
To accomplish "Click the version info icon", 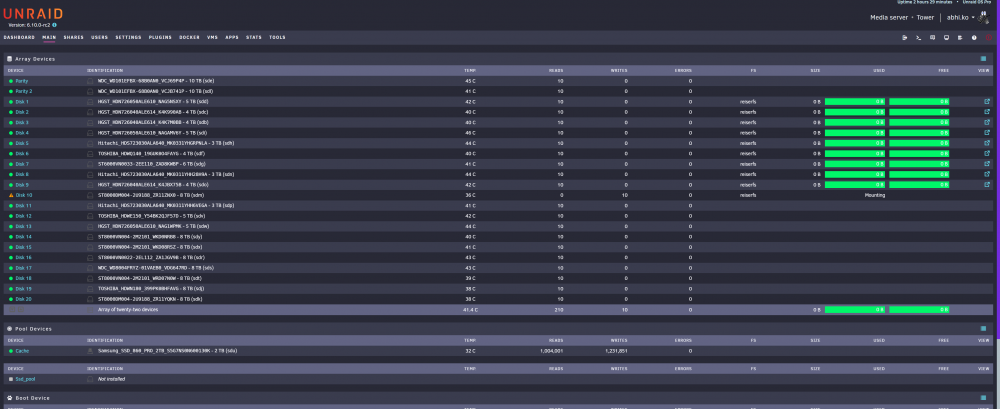I will pos(54,25).
